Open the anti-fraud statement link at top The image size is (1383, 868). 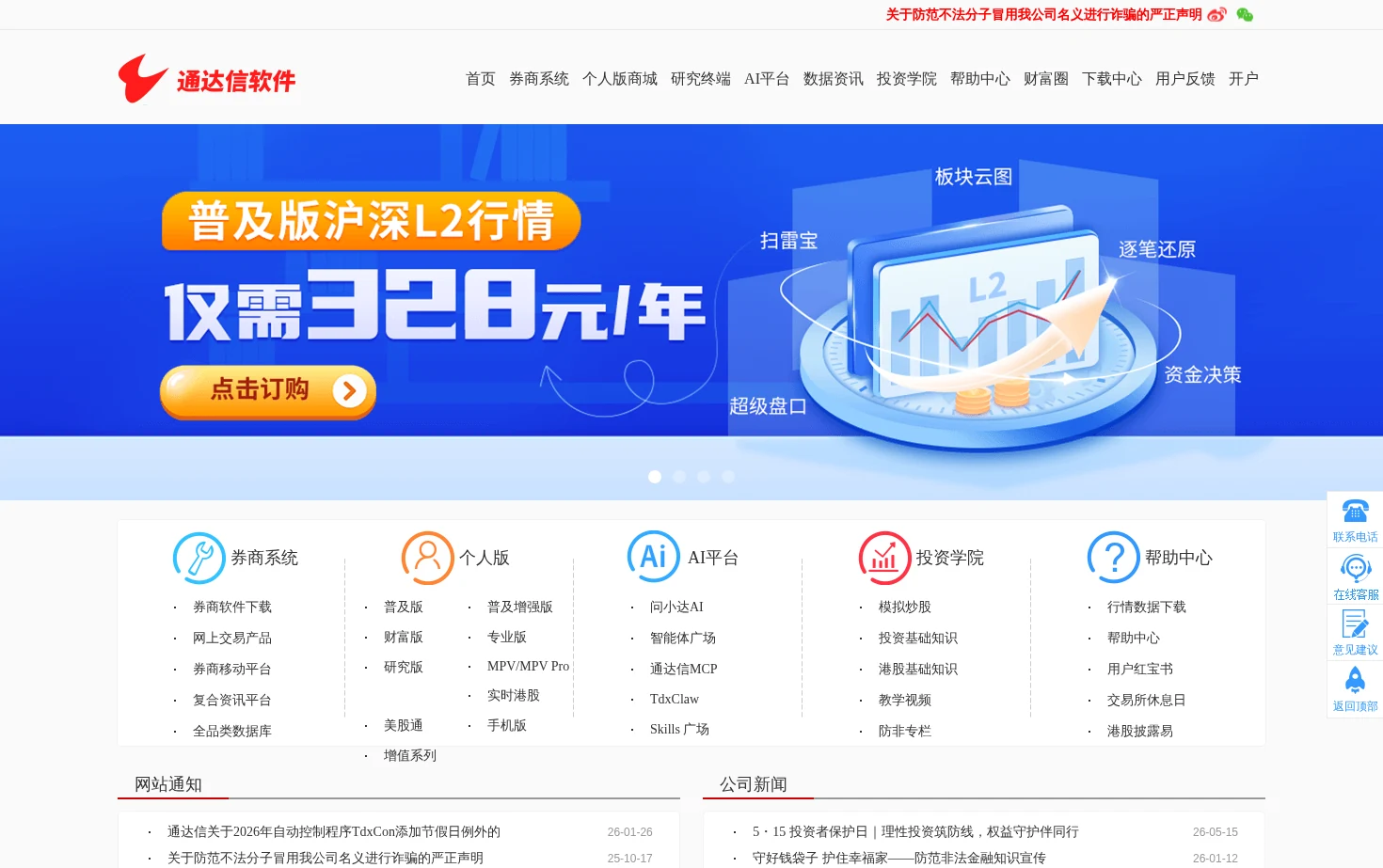click(1043, 15)
